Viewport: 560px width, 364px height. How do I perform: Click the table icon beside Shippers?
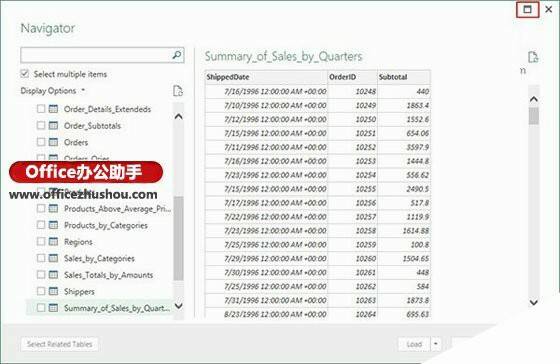click(x=53, y=291)
